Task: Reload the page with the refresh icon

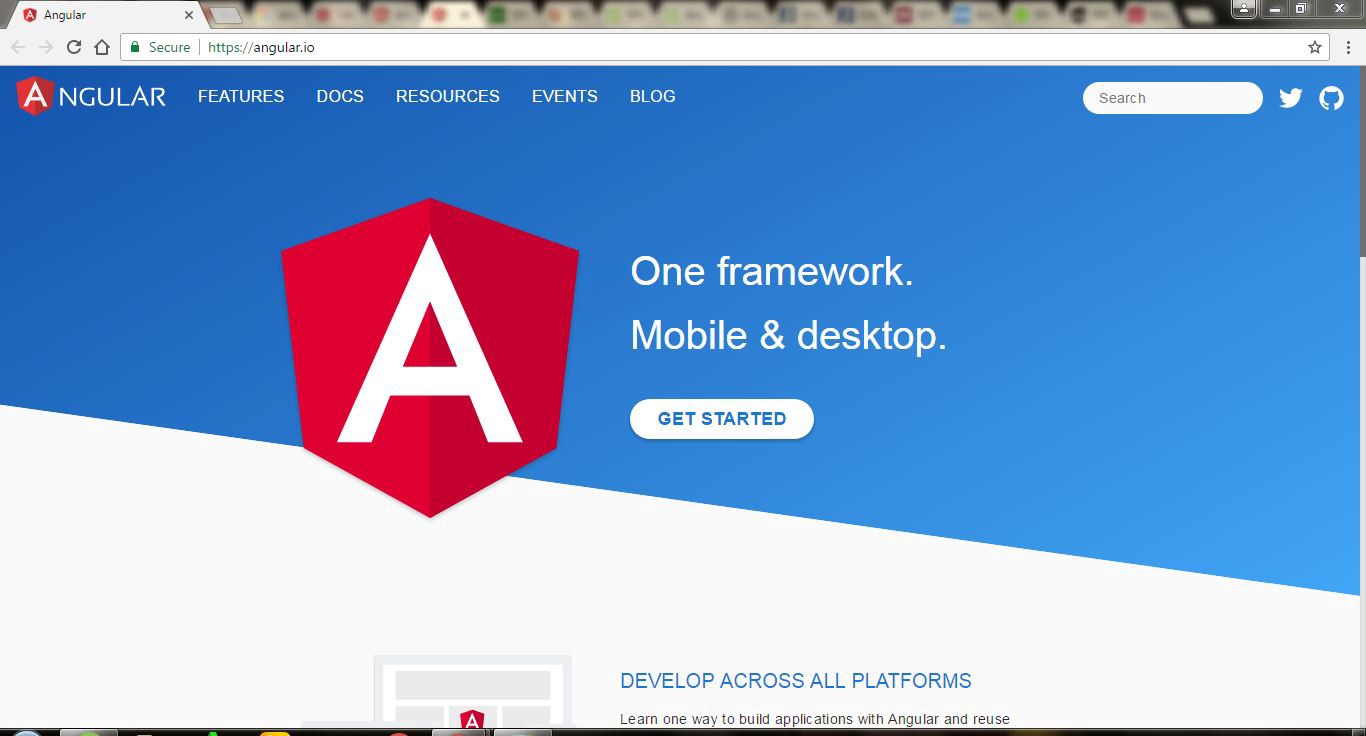Action: tap(73, 47)
